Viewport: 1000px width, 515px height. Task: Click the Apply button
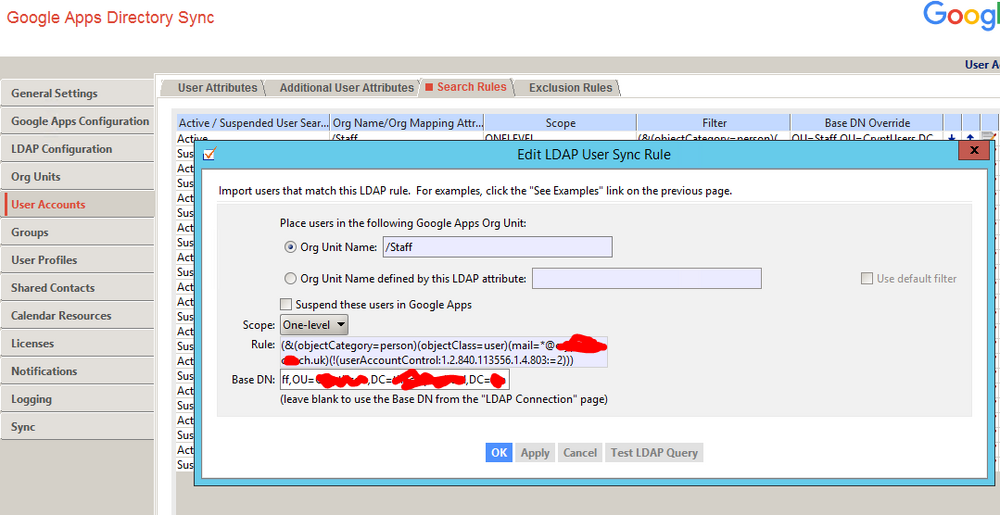[x=535, y=453]
